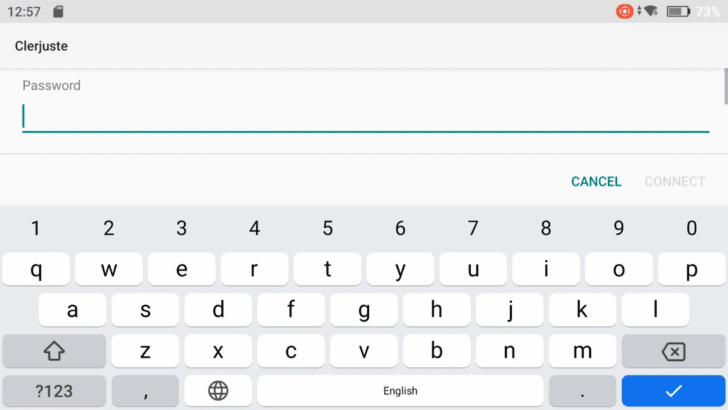Tap the SD card notification icon
Image resolution: width=728 pixels, height=410 pixels.
click(58, 12)
